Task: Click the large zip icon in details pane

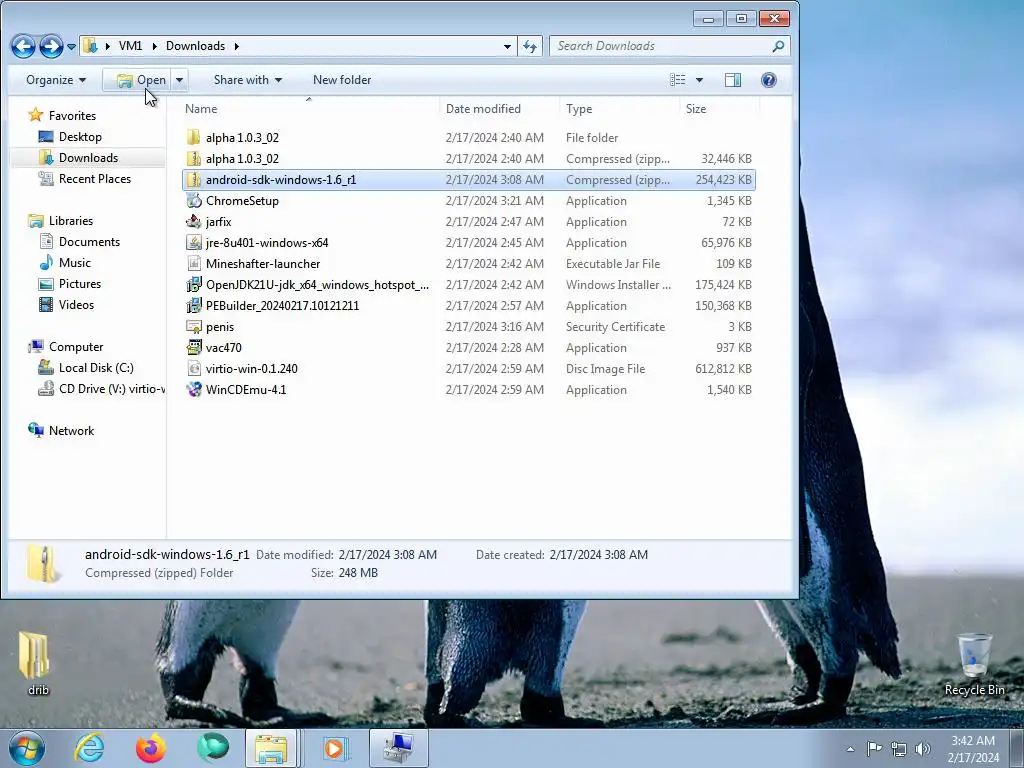Action: coord(43,563)
